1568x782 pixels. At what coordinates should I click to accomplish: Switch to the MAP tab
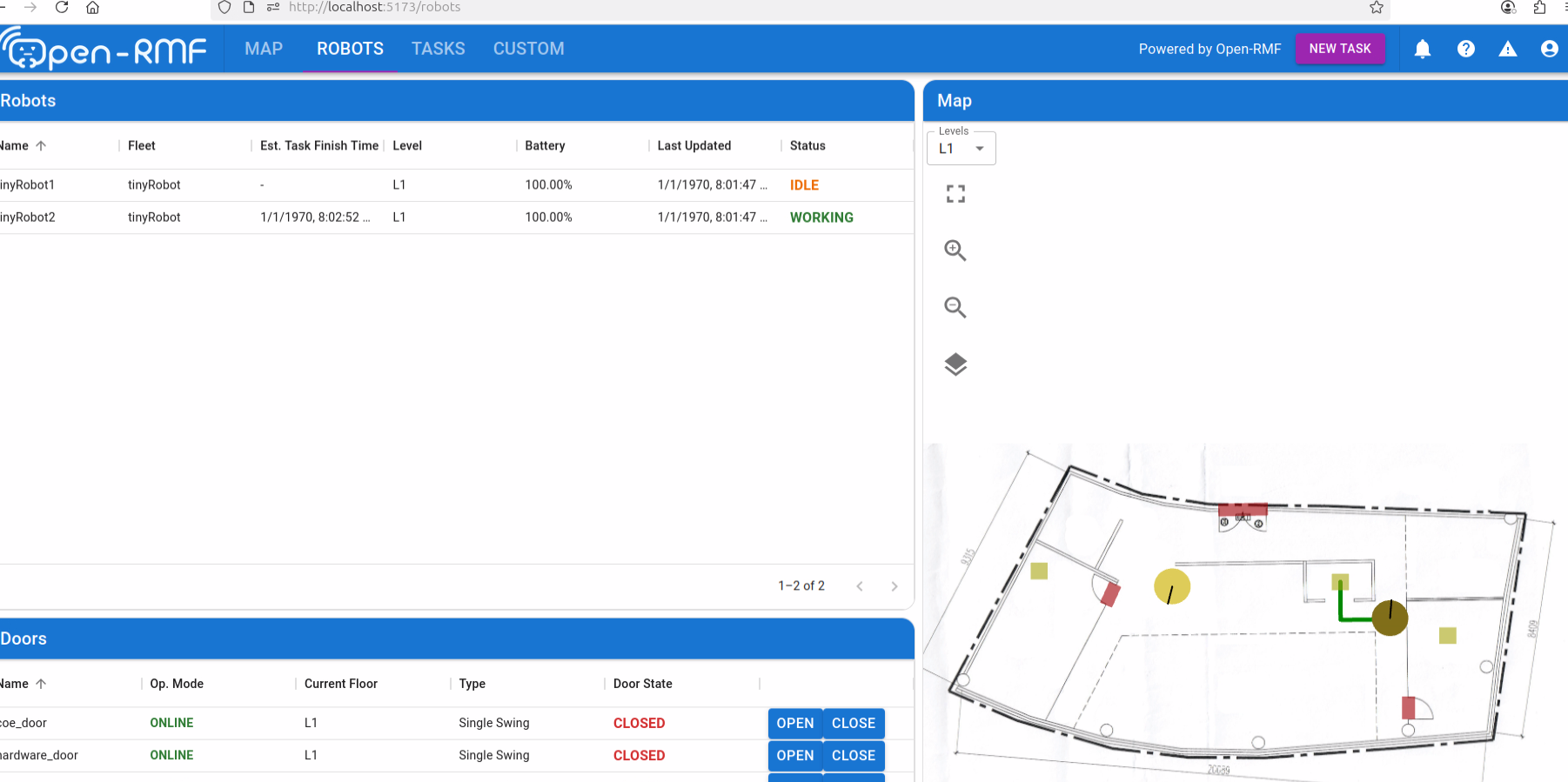click(264, 49)
